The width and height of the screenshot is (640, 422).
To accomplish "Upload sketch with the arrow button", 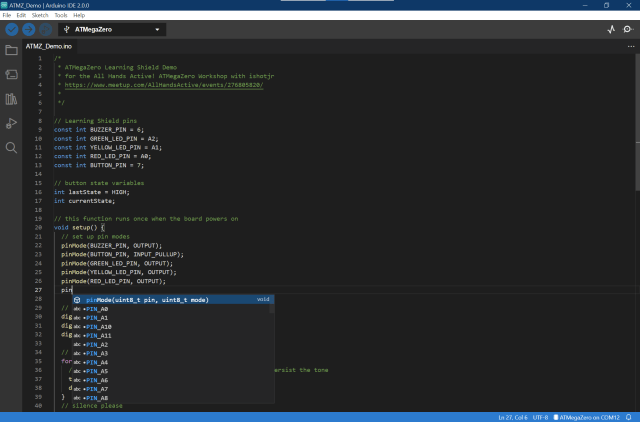I will (x=29, y=30).
